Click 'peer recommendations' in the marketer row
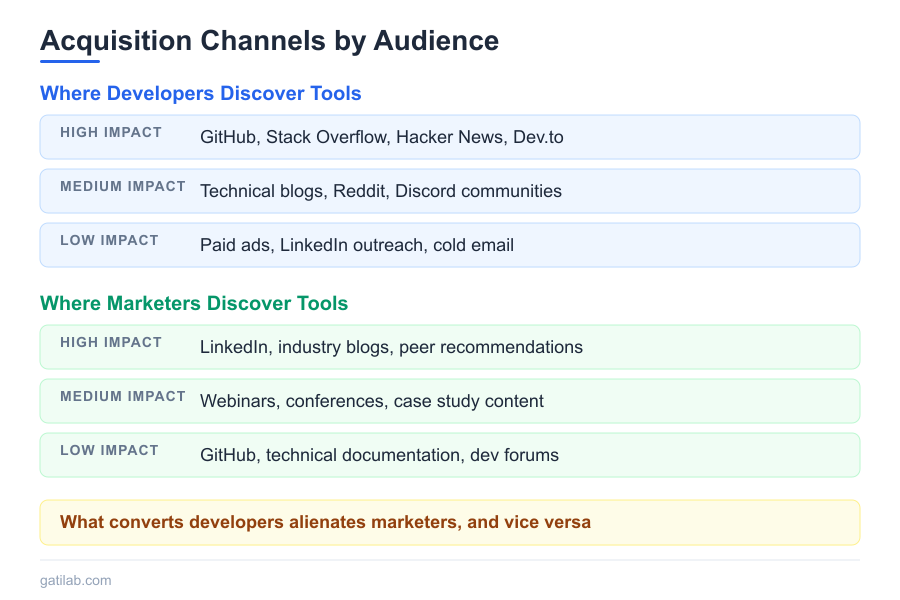 (492, 347)
